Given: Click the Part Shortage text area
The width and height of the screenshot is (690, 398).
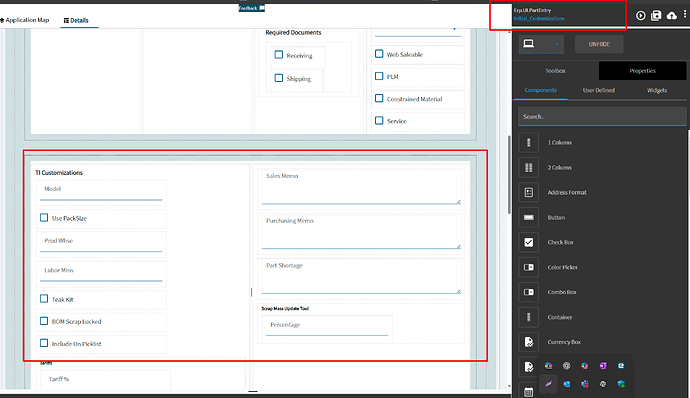Looking at the screenshot, I should 361,277.
